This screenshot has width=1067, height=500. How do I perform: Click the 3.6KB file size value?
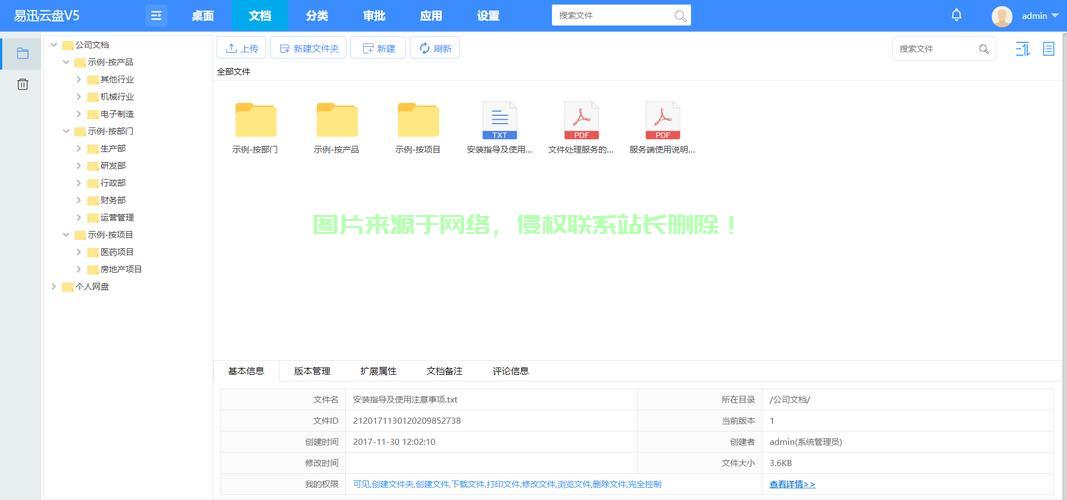click(781, 463)
